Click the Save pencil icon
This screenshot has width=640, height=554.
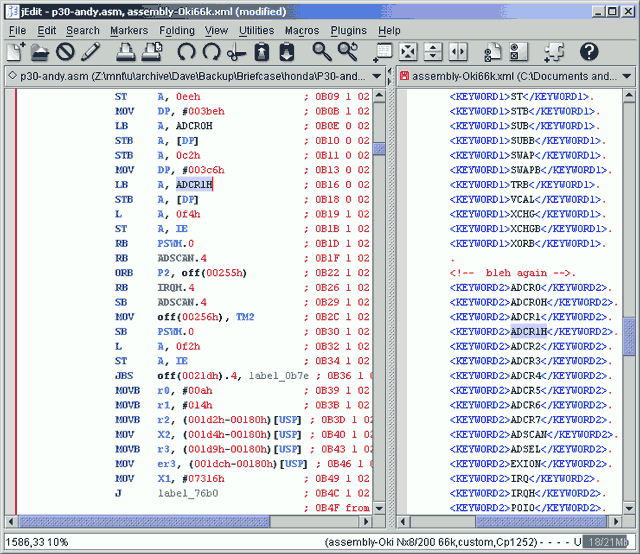91,52
